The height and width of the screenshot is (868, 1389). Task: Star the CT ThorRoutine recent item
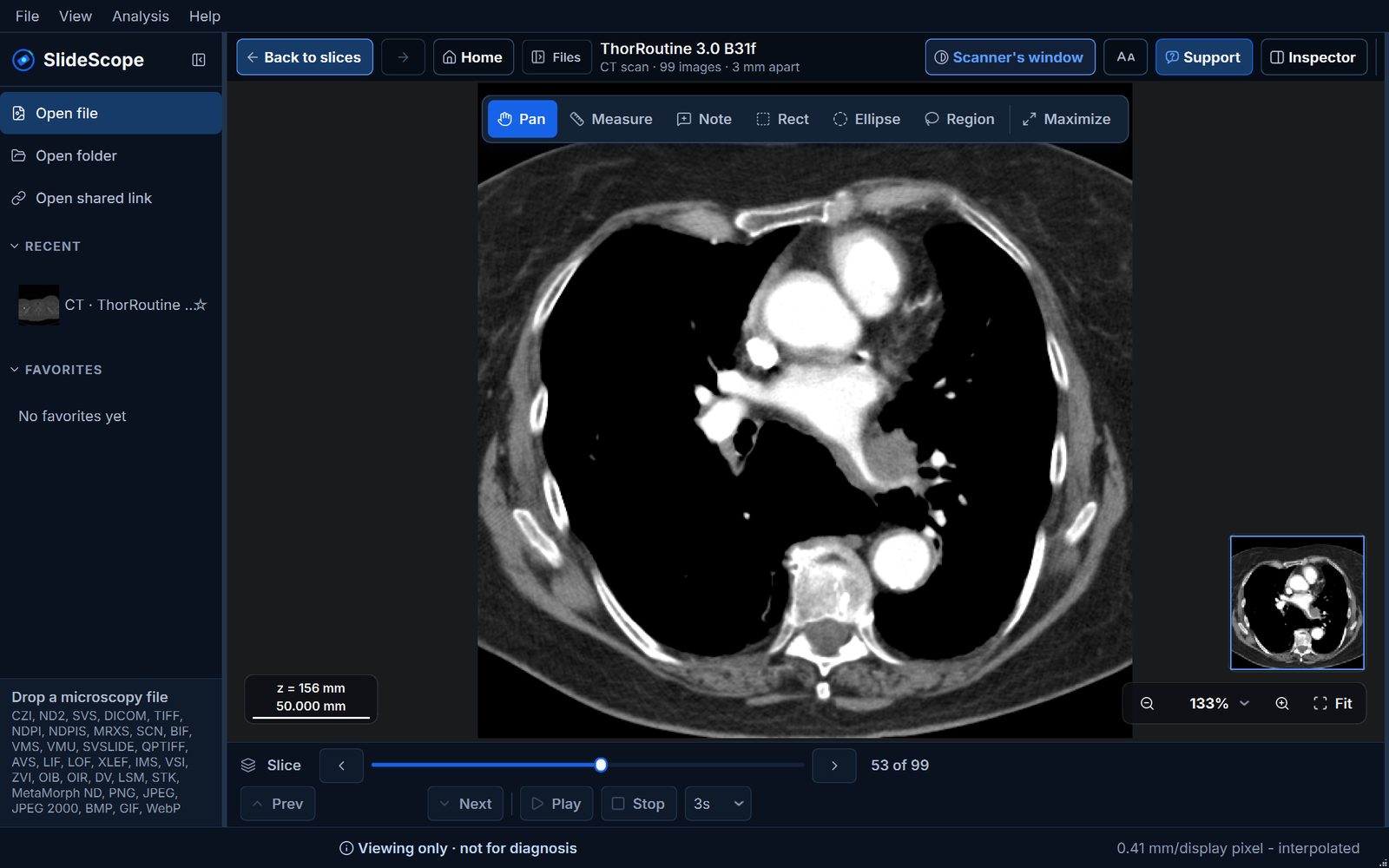coord(201,305)
